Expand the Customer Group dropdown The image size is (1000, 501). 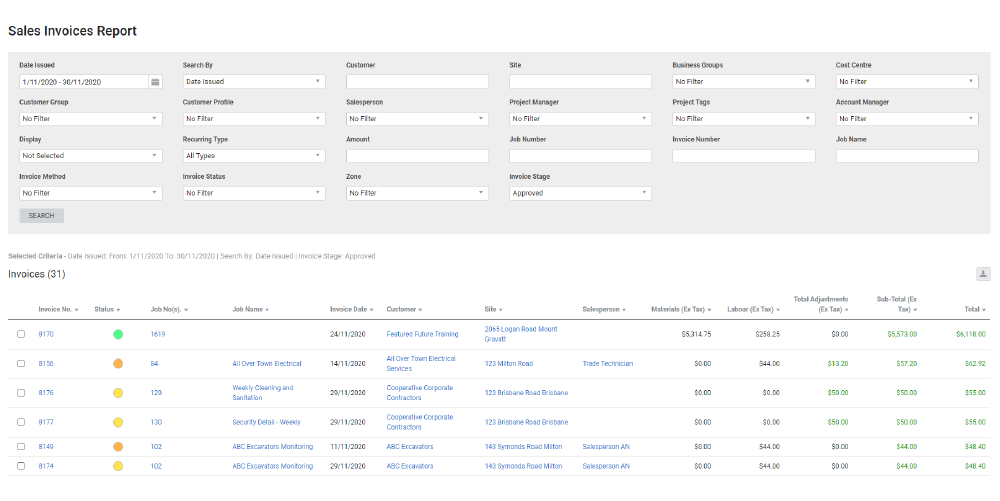[x=91, y=119]
